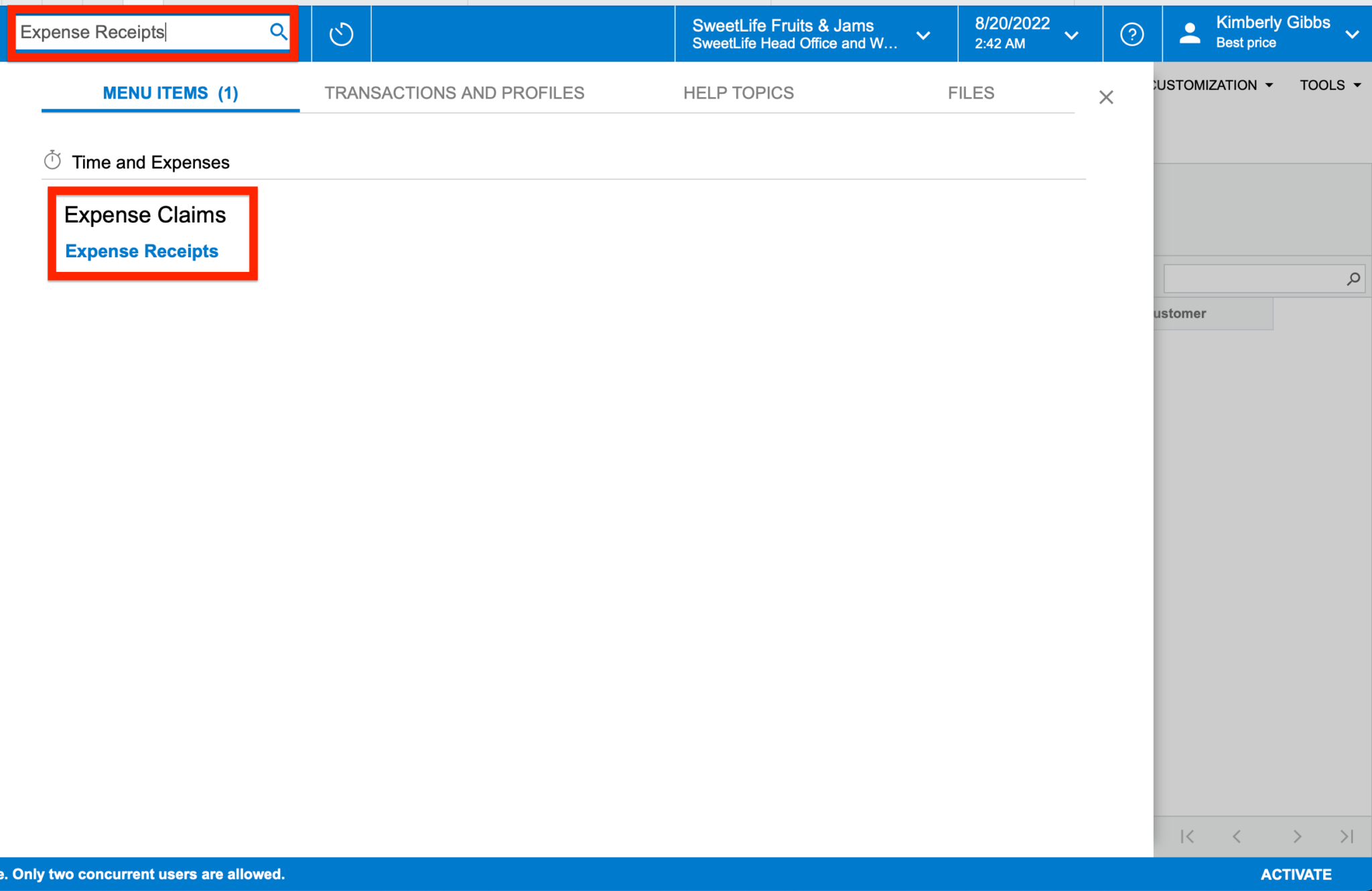
Task: Close the search results with the X icon
Action: [1105, 97]
